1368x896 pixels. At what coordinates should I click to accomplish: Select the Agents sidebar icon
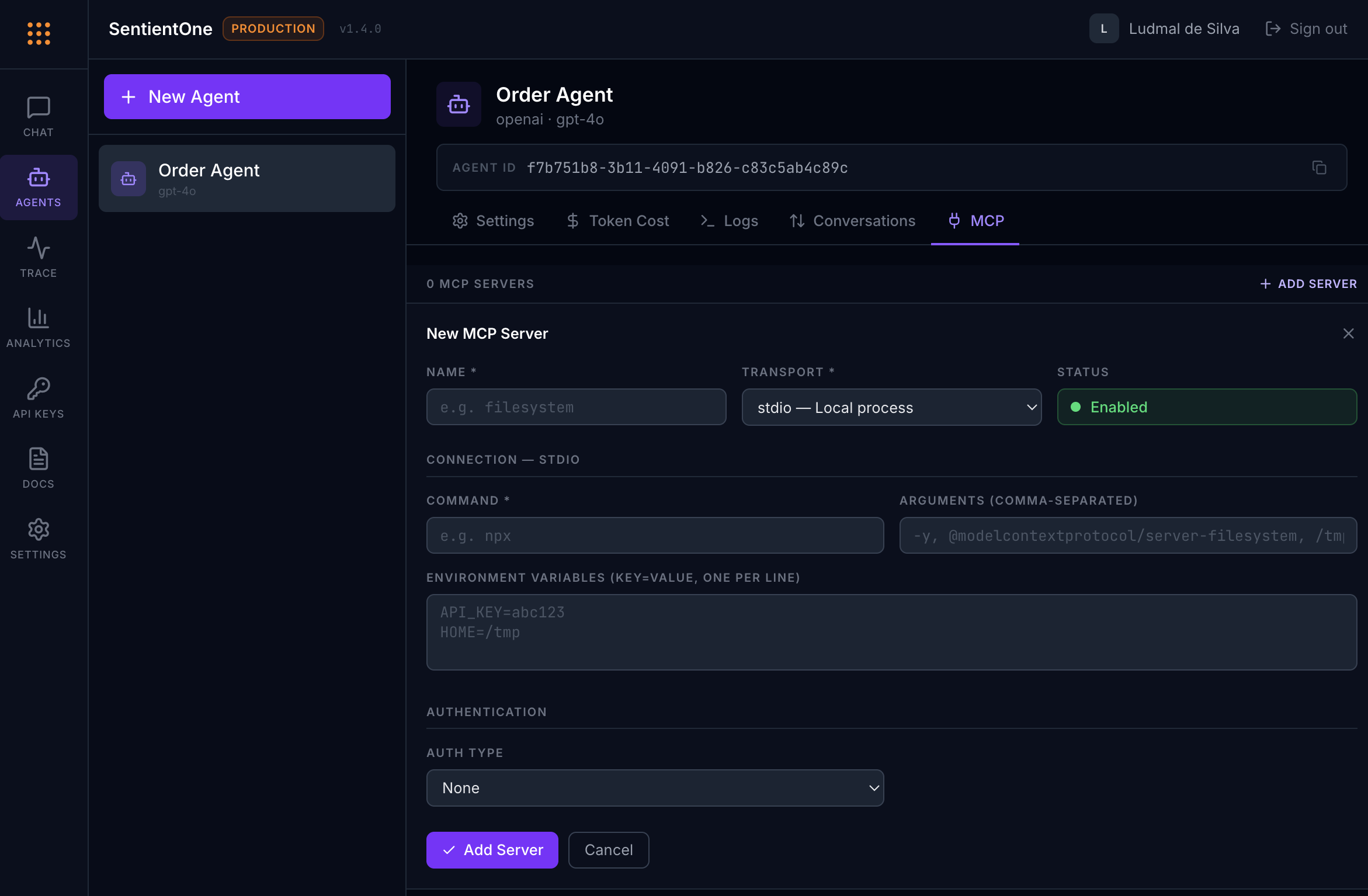[x=38, y=187]
